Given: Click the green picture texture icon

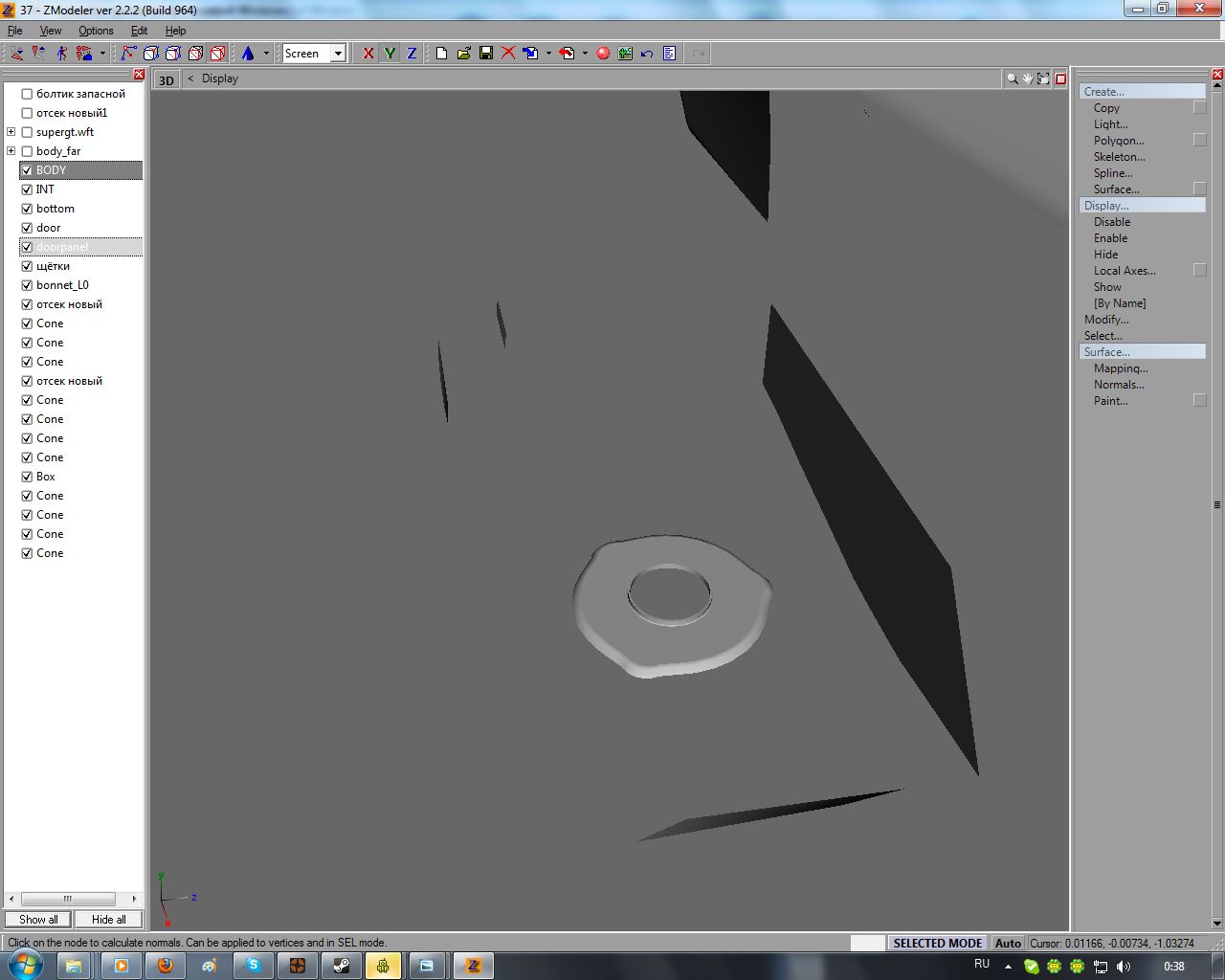Looking at the screenshot, I should pyautogui.click(x=625, y=54).
